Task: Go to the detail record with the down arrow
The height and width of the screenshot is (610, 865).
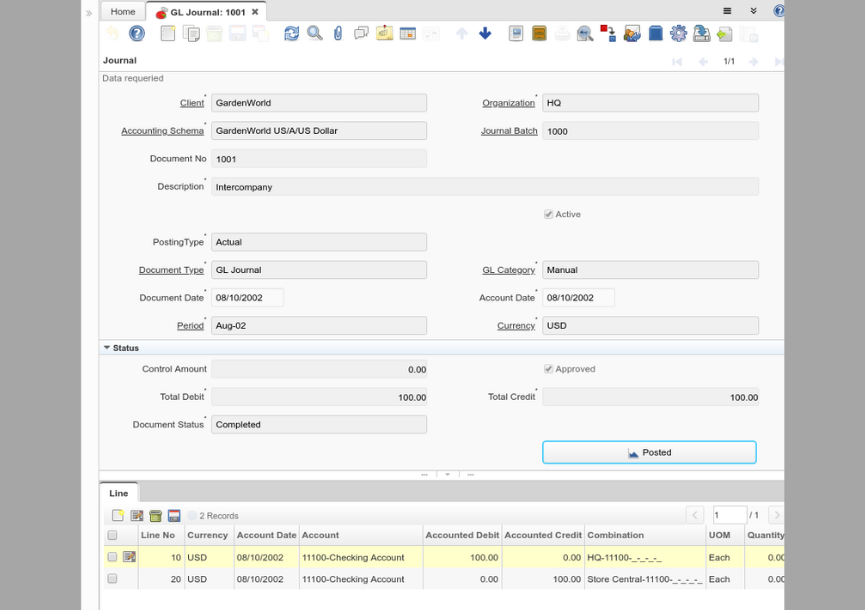Action: click(485, 34)
